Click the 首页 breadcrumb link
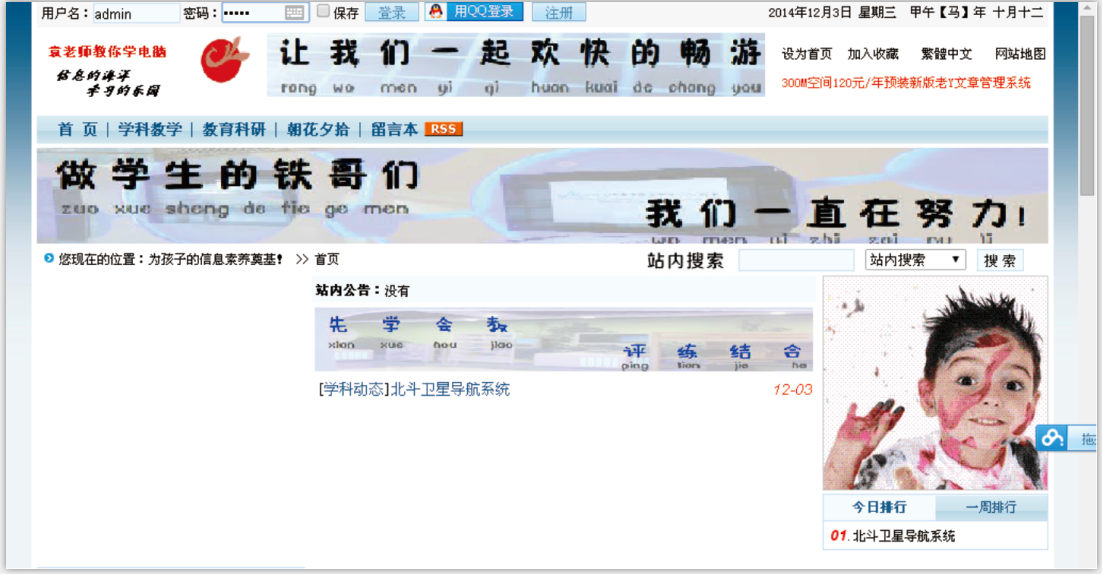The height and width of the screenshot is (574, 1102). (327, 259)
